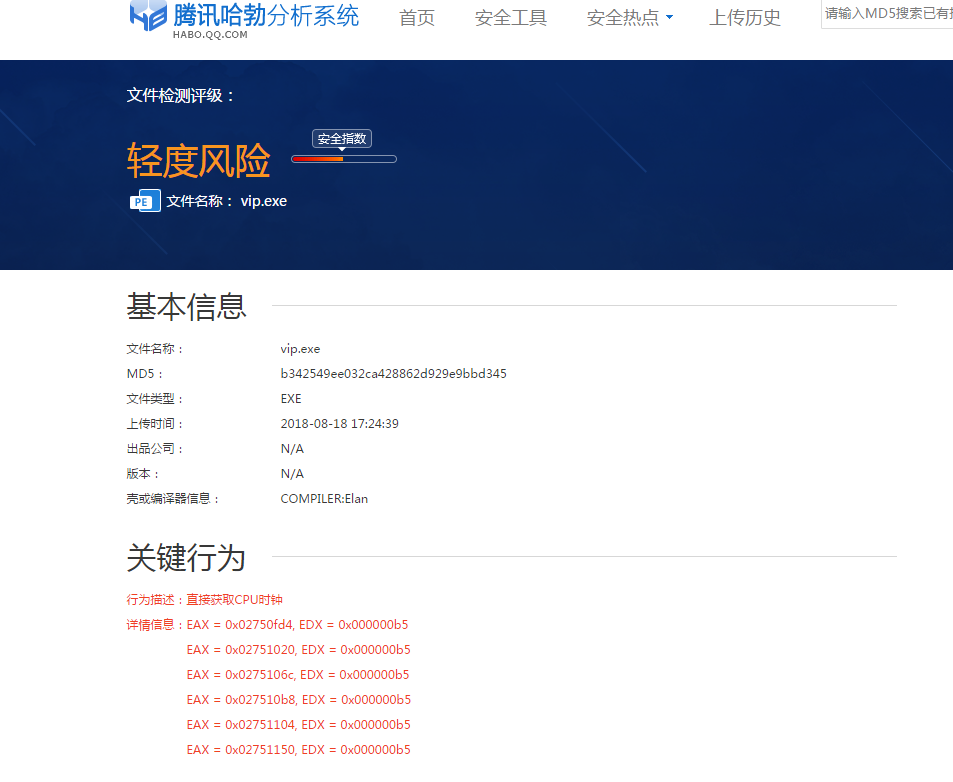Go to 上传历史 upload history
953x782 pixels.
pyautogui.click(x=745, y=18)
